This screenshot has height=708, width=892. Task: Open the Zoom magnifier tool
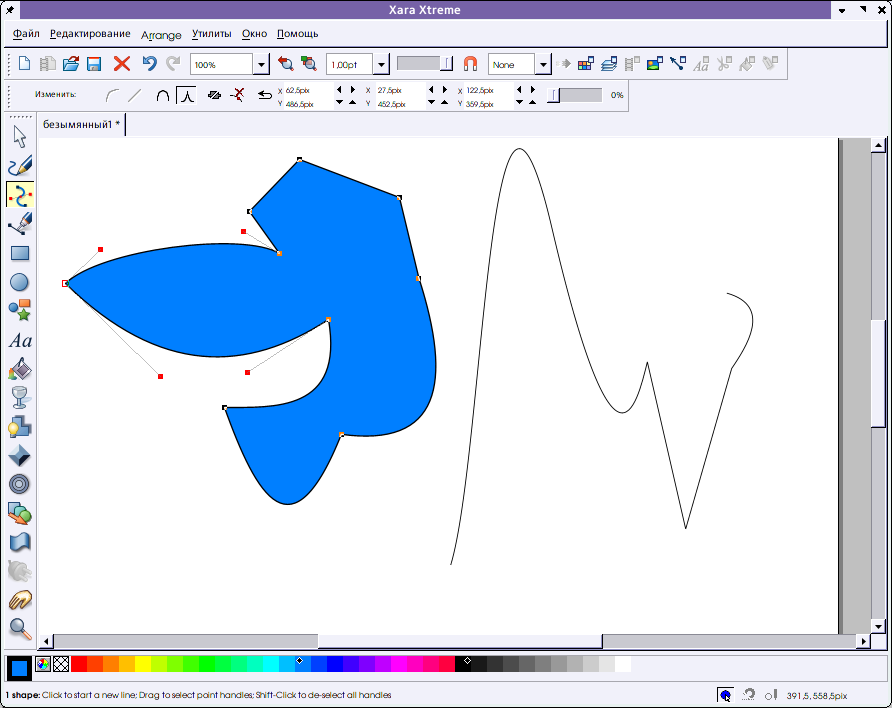pyautogui.click(x=19, y=628)
